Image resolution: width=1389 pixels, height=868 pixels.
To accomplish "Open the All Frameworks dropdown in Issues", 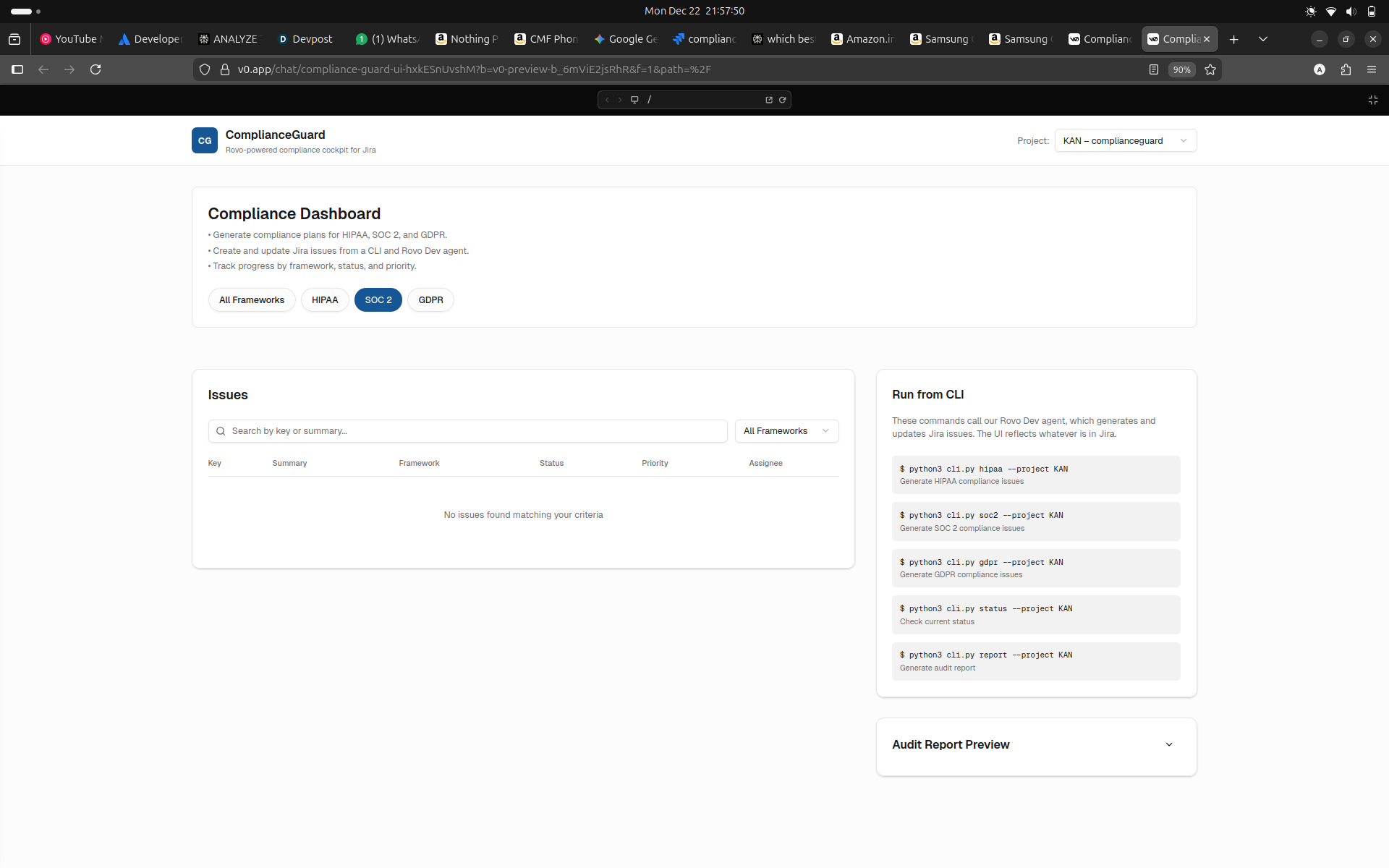I will [x=786, y=431].
